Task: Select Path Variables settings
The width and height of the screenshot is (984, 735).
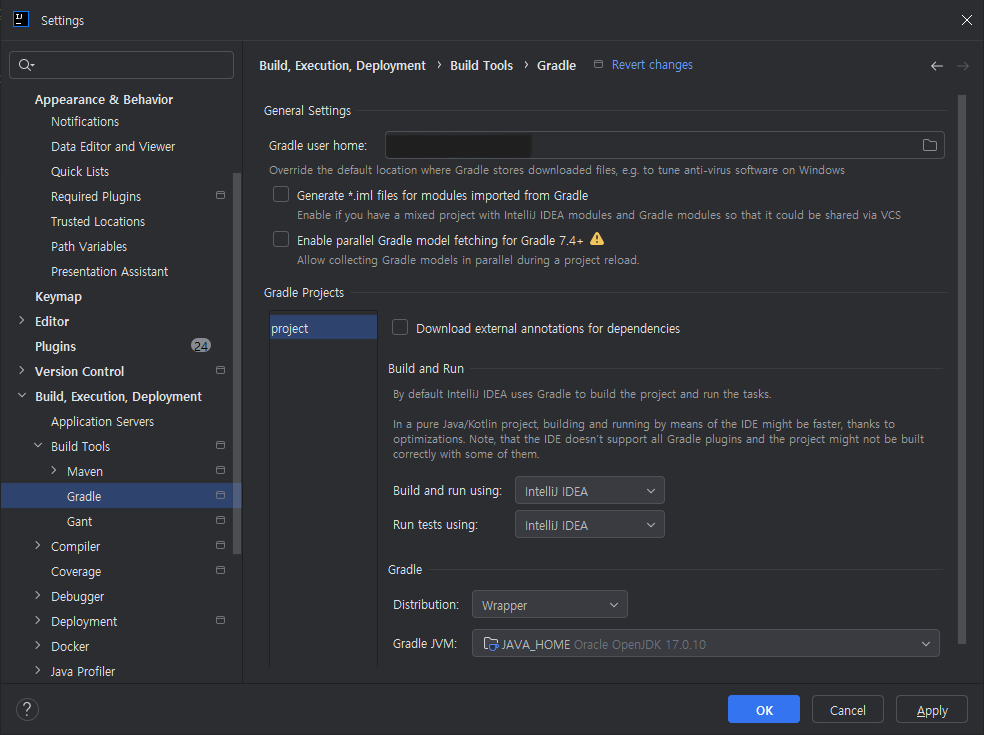Action: pyautogui.click(x=89, y=247)
